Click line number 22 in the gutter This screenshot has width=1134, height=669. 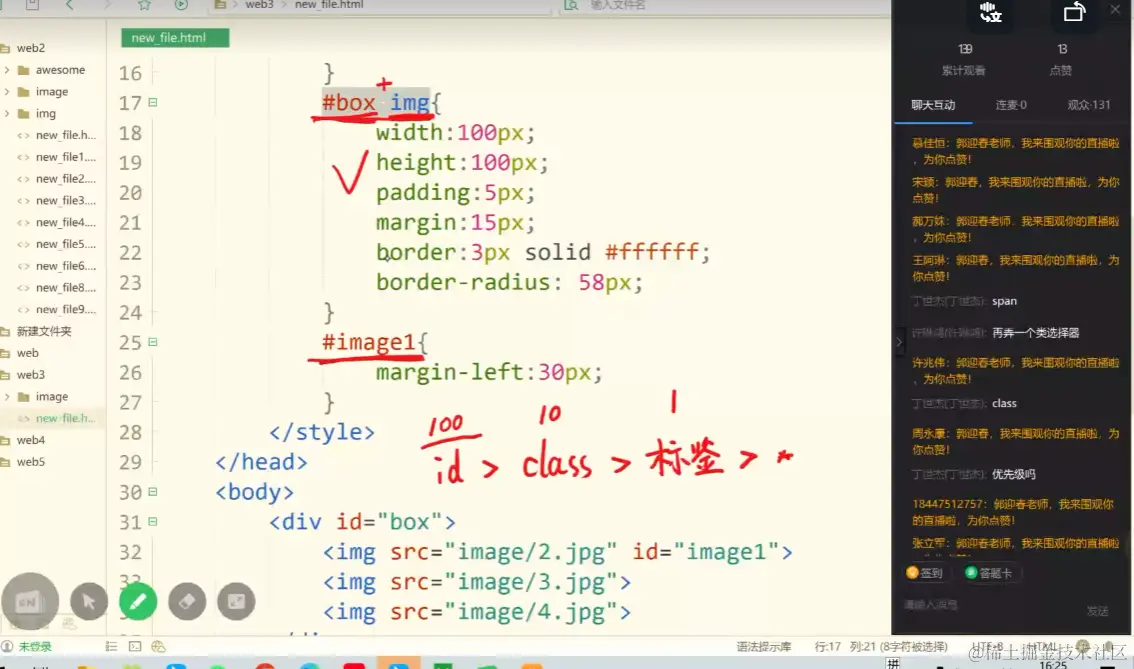130,252
